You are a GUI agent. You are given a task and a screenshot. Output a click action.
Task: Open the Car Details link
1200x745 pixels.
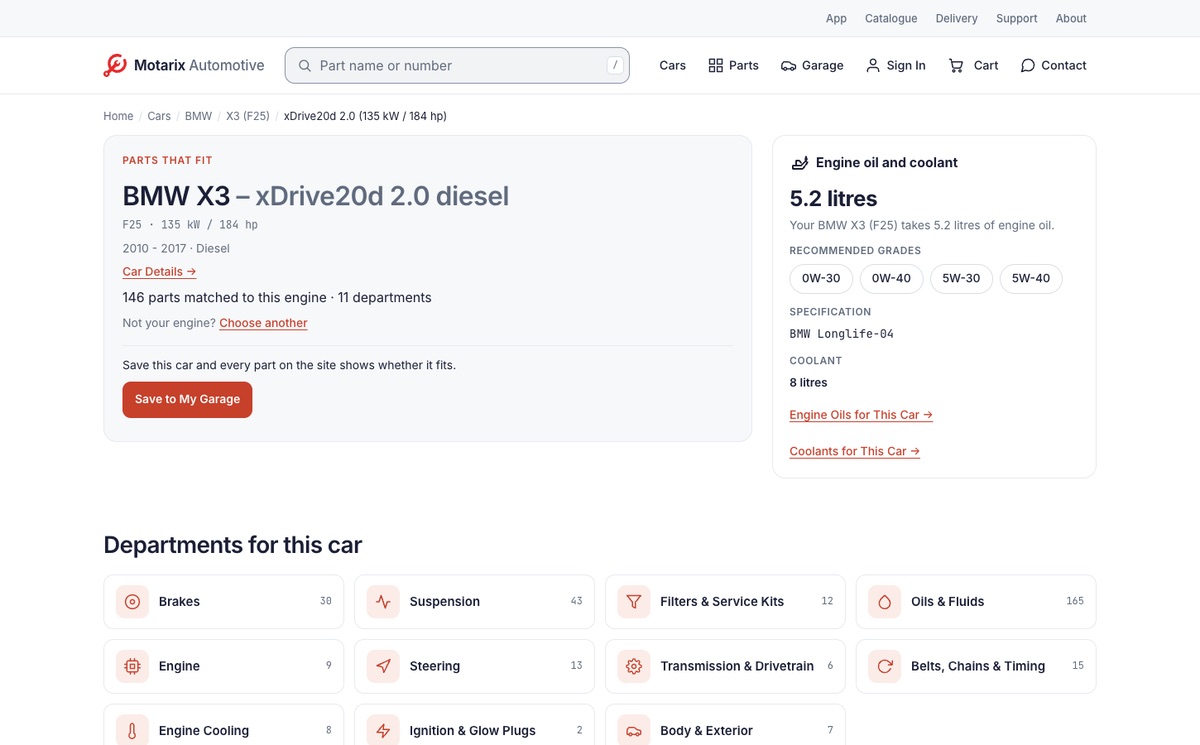point(159,272)
